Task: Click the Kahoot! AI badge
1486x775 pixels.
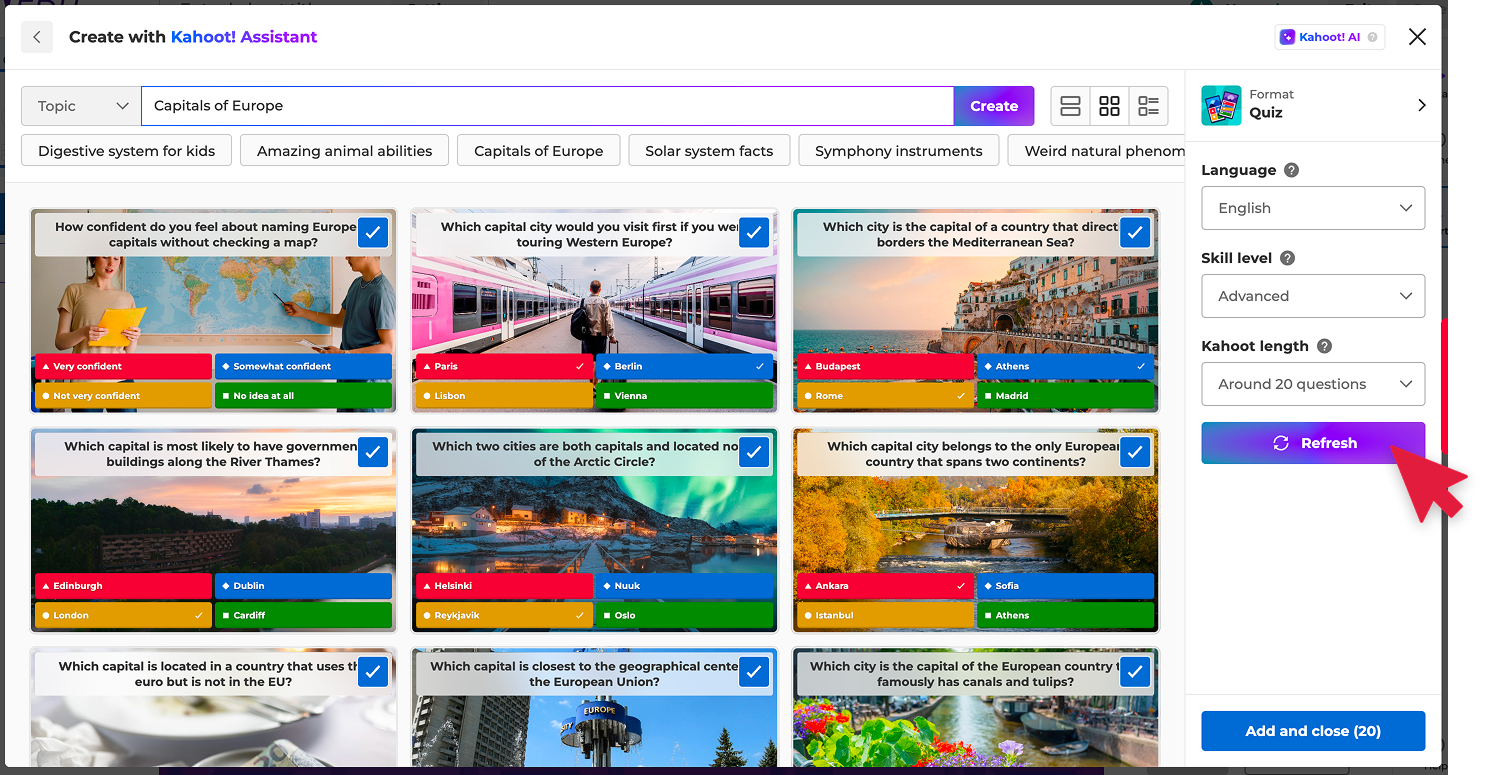Action: tap(1329, 37)
